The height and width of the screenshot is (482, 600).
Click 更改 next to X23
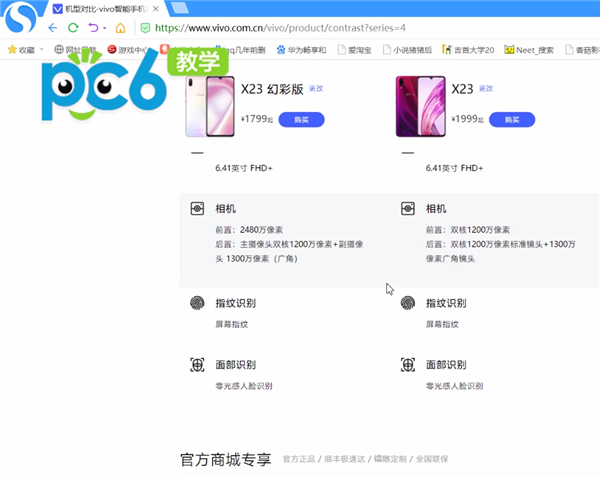(486, 88)
